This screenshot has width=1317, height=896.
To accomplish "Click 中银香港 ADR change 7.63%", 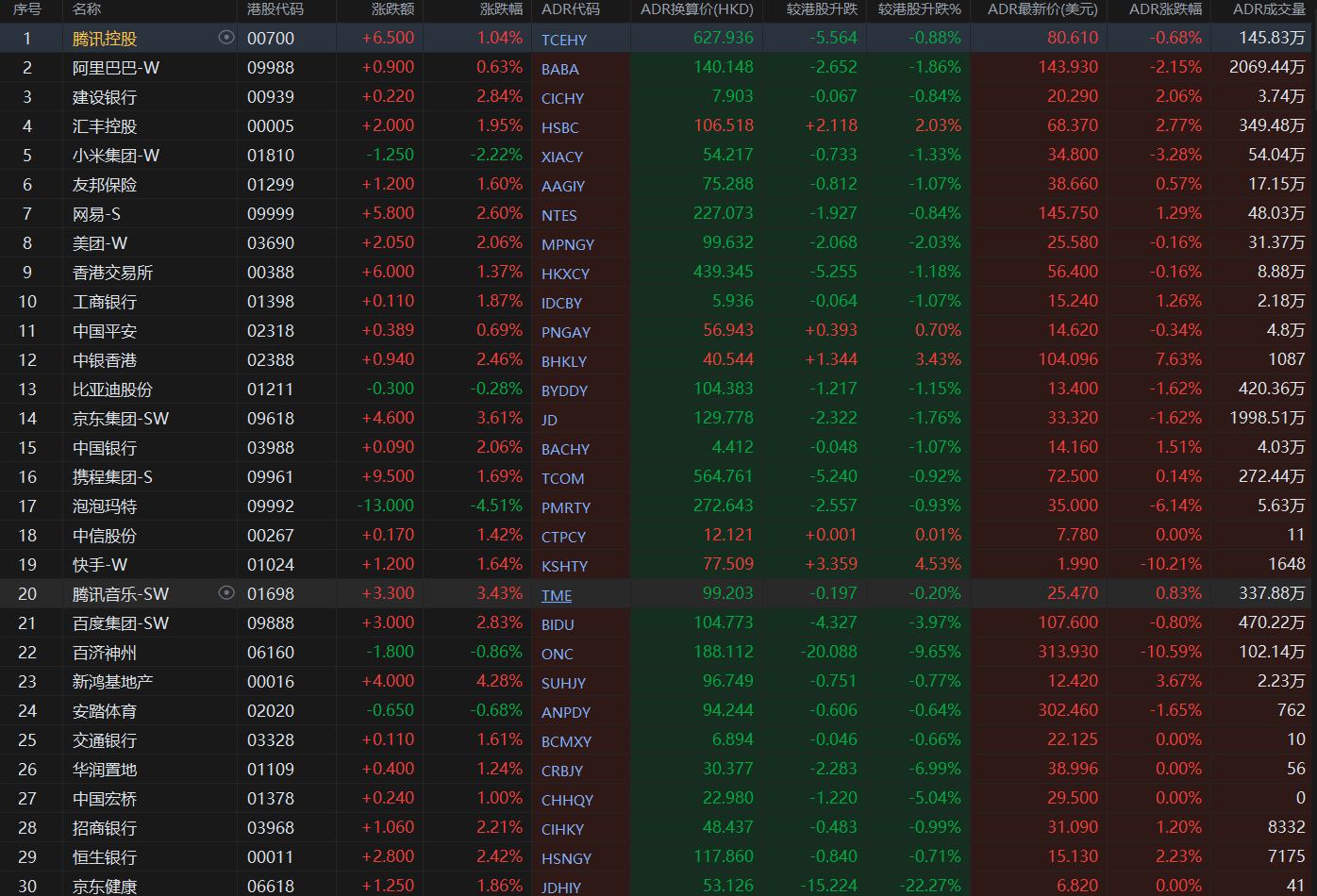I will coord(1179,359).
